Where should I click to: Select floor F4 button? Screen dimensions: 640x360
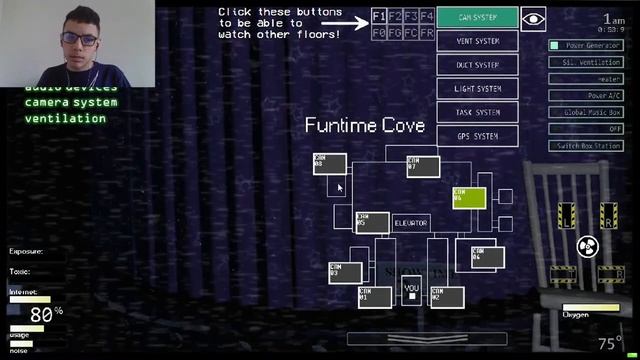(427, 17)
